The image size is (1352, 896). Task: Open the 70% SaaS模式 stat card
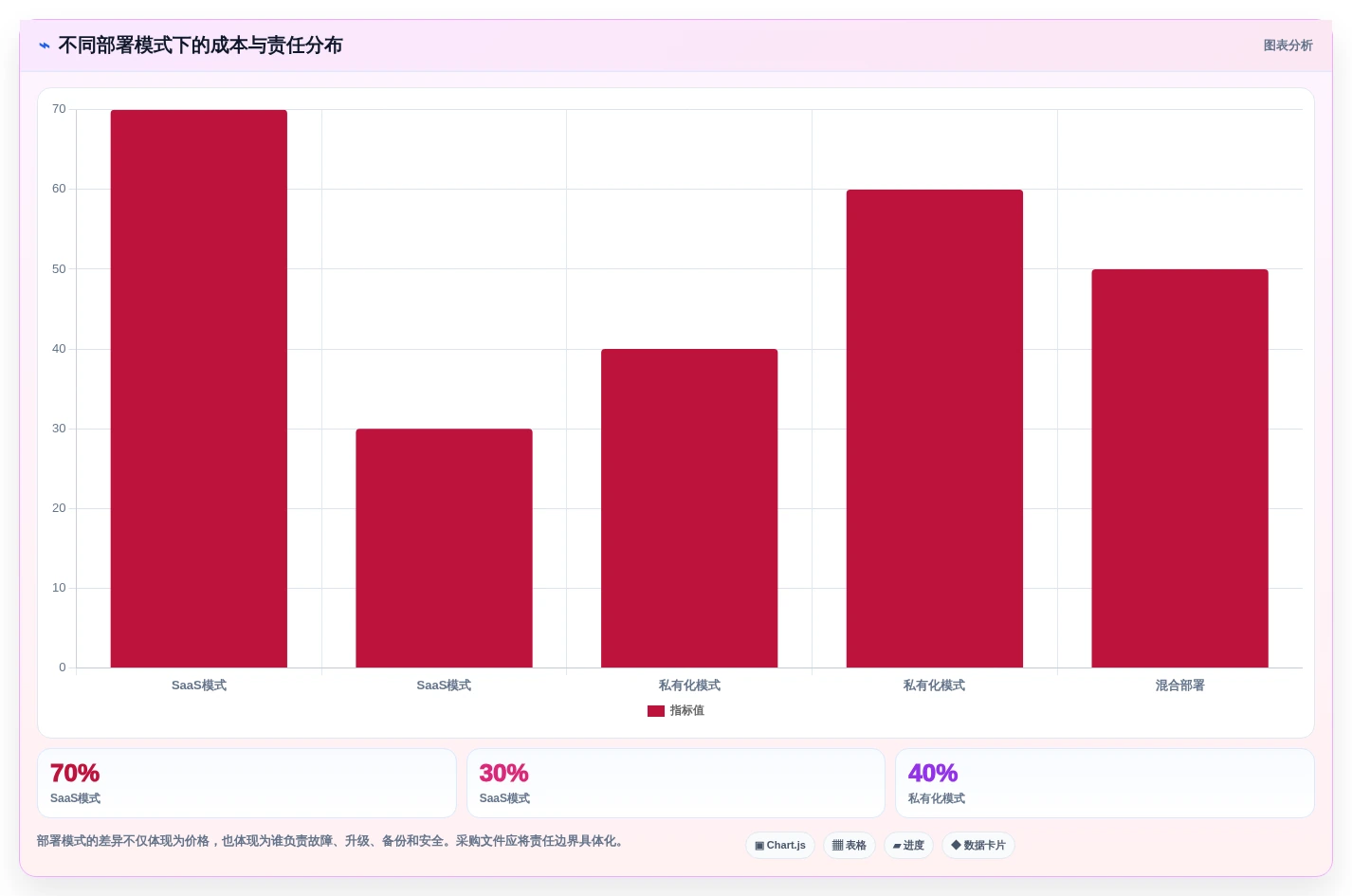(247, 783)
